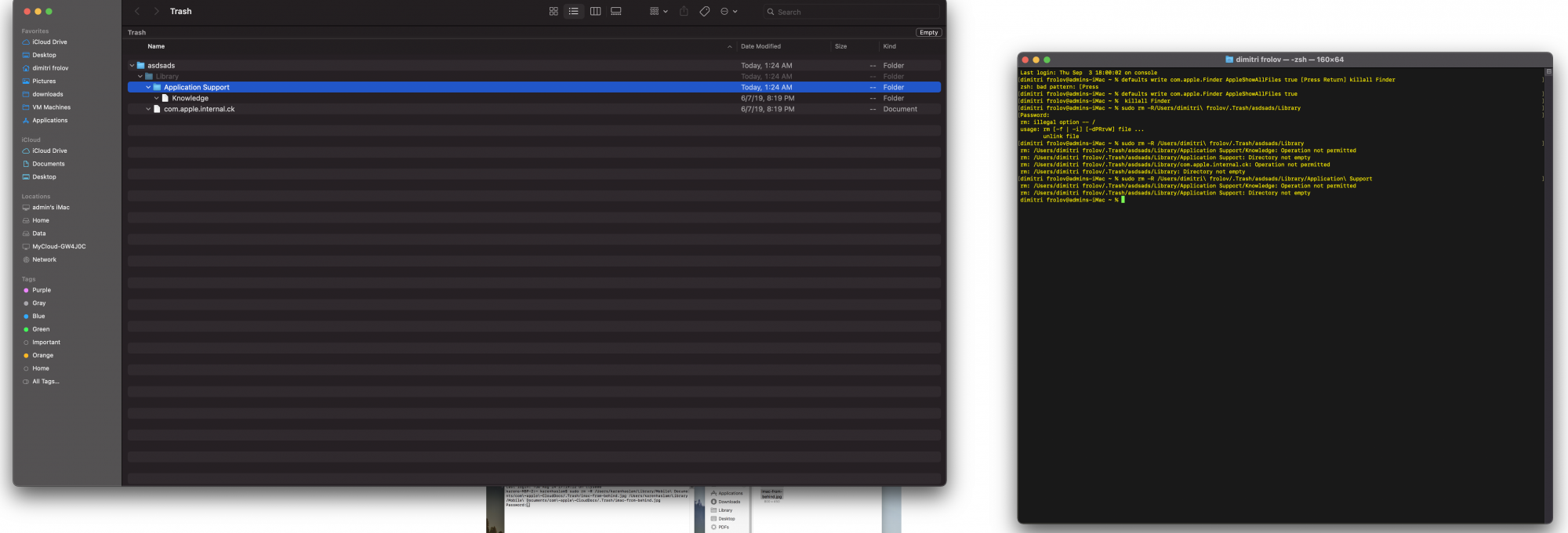Click the Knowledge document icon
Screen dimensions: 1568x533
point(165,99)
